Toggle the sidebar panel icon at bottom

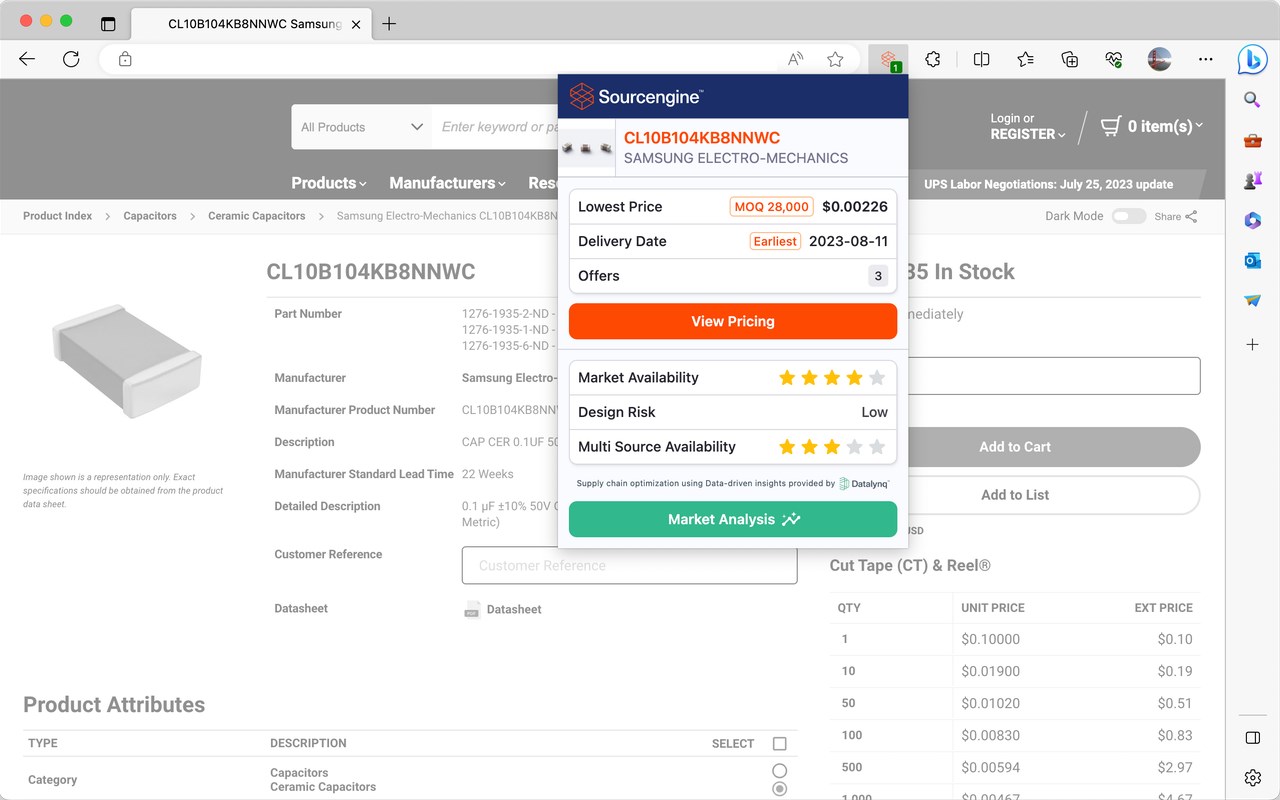pyautogui.click(x=1252, y=738)
